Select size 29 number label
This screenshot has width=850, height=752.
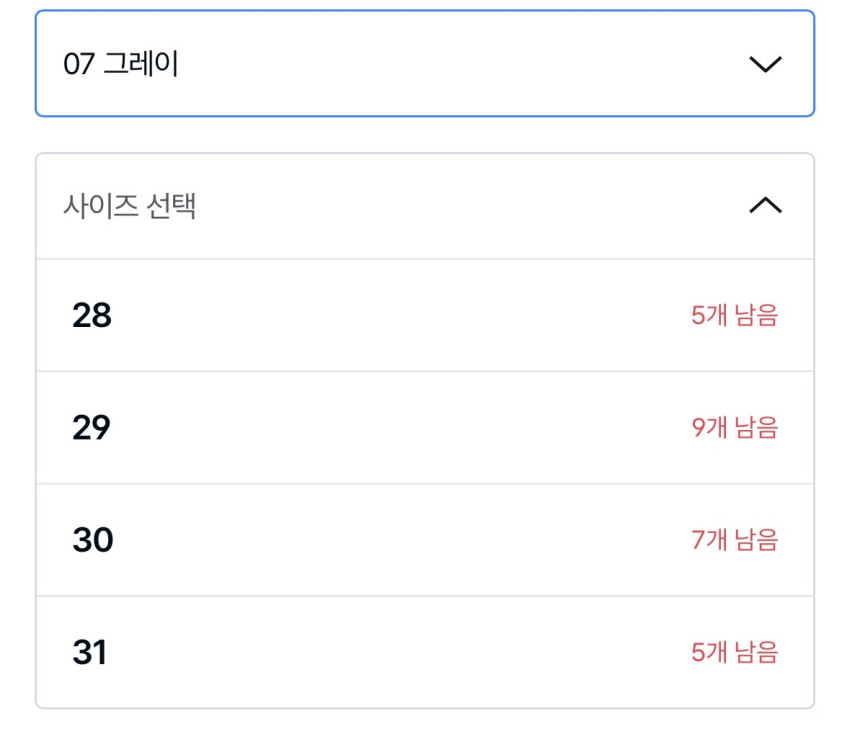92,428
